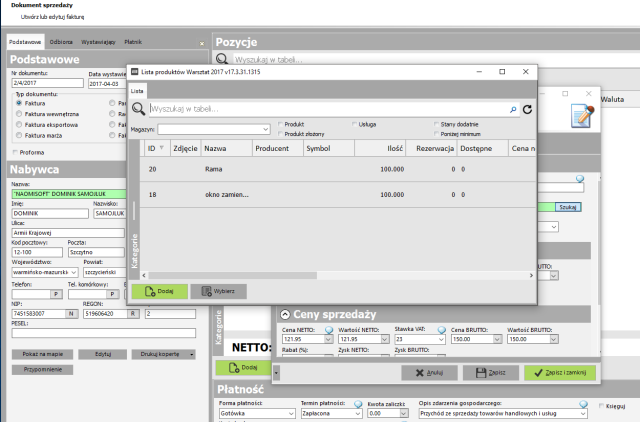Close the Podstawowe tab panel with x
The height and width of the screenshot is (422, 640).
tap(202, 43)
